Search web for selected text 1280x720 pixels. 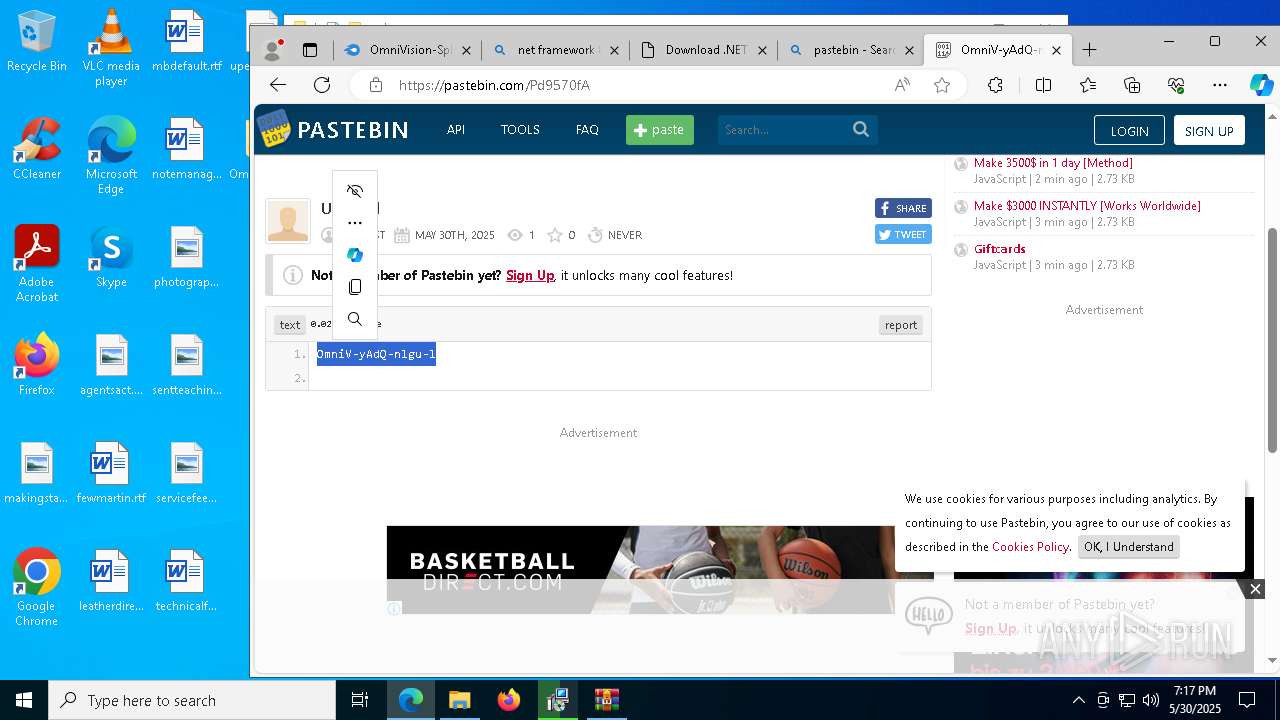[x=354, y=319]
